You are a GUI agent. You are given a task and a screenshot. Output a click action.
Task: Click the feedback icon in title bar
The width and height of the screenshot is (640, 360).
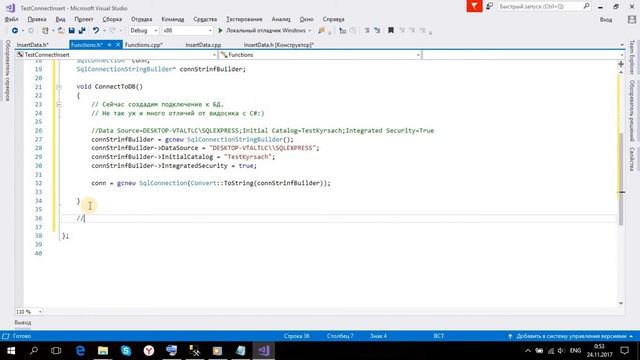pos(489,6)
